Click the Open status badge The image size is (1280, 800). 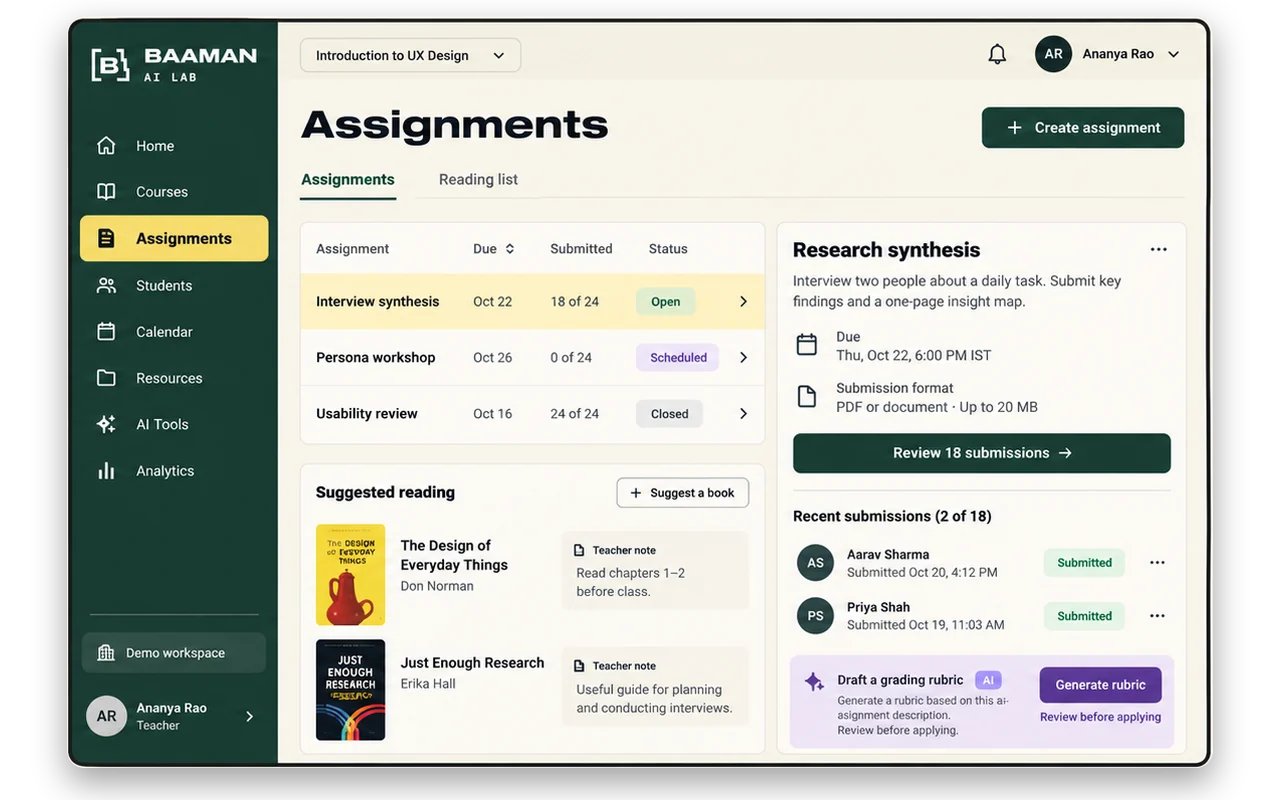[x=666, y=302]
